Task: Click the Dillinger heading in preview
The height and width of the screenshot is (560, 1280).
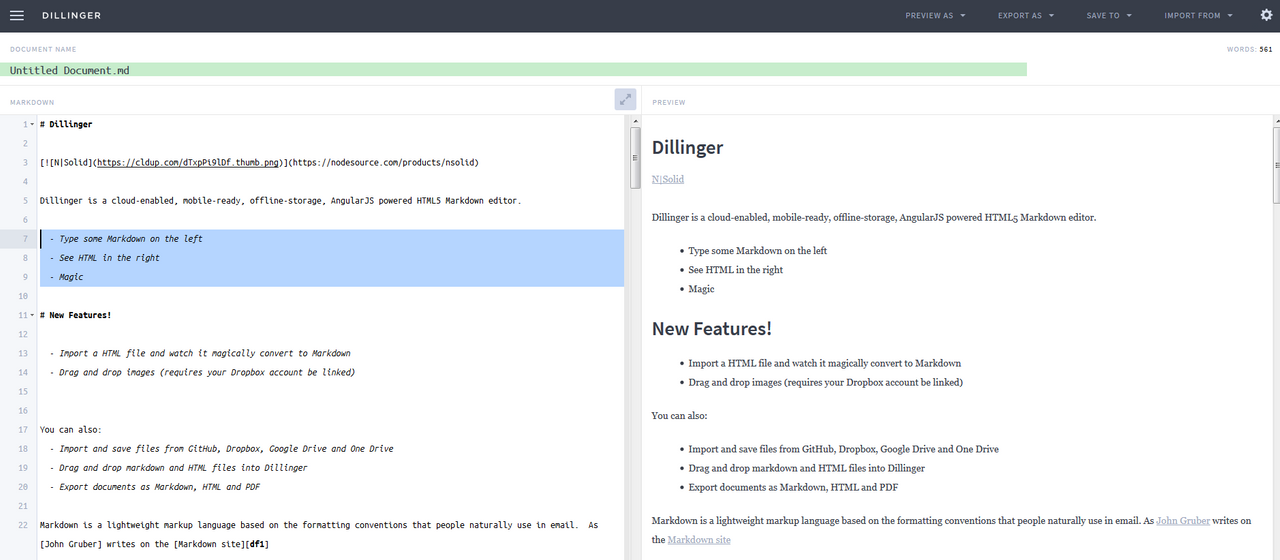Action: [x=687, y=148]
